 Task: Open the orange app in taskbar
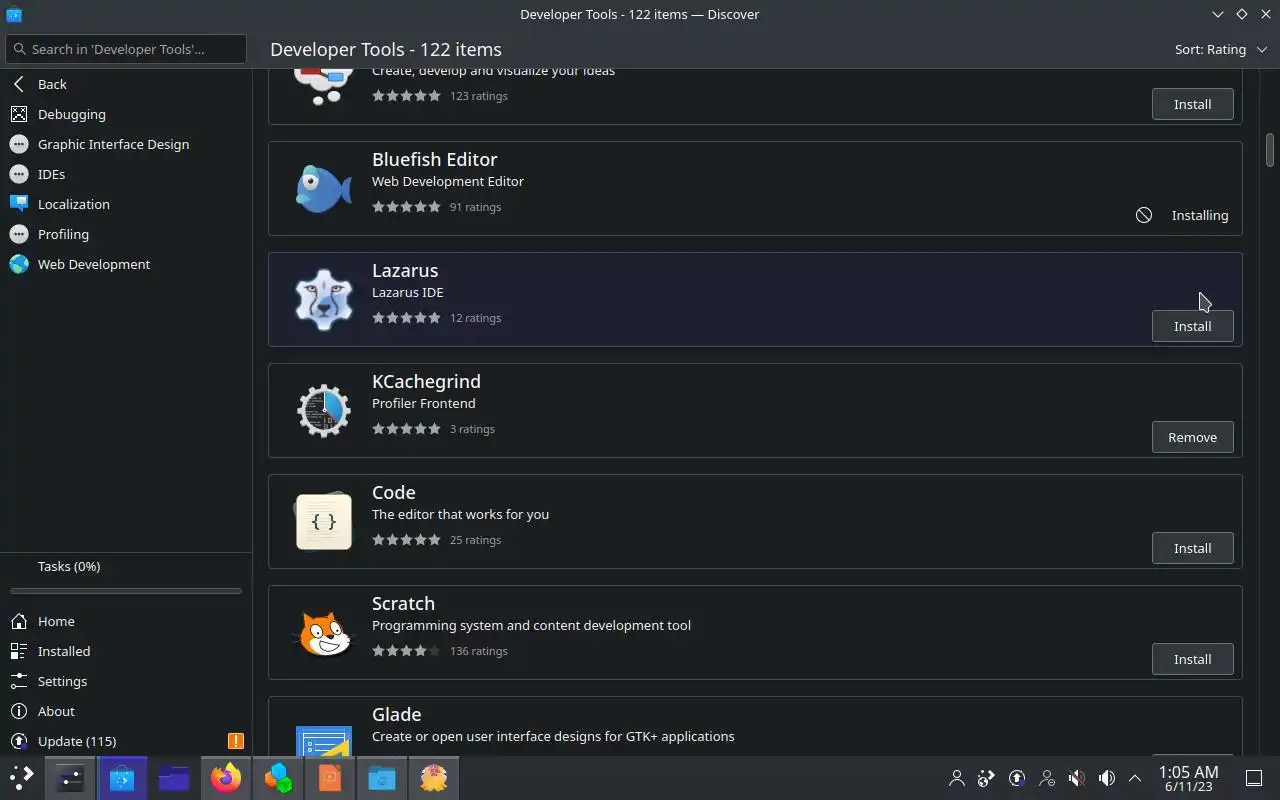point(330,778)
